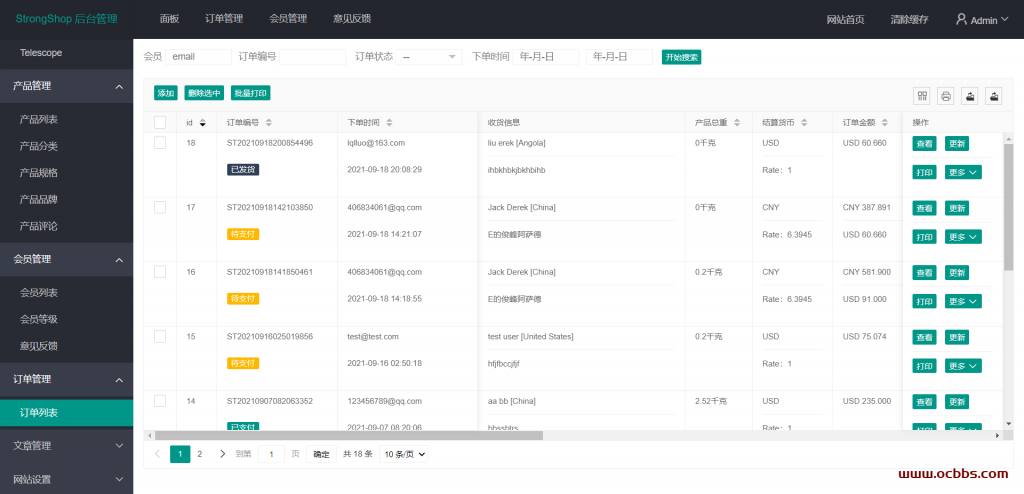This screenshot has height=494, width=1024.
Task: Click 打印 for order id 16
Action: click(x=924, y=301)
